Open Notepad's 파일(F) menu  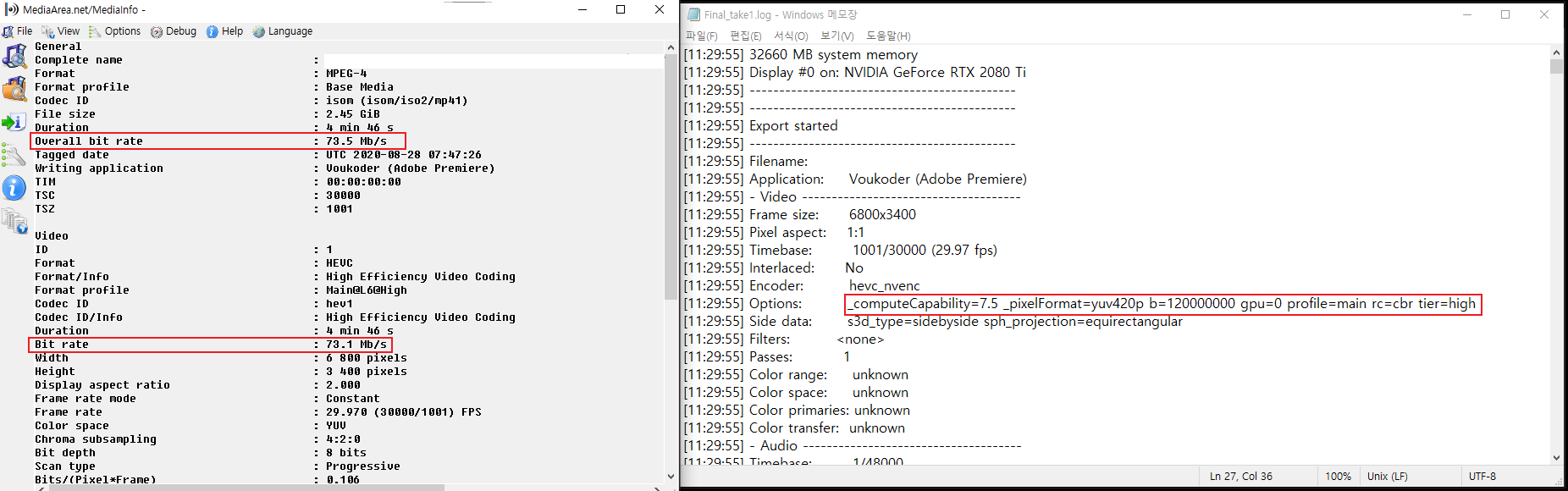pos(701,36)
